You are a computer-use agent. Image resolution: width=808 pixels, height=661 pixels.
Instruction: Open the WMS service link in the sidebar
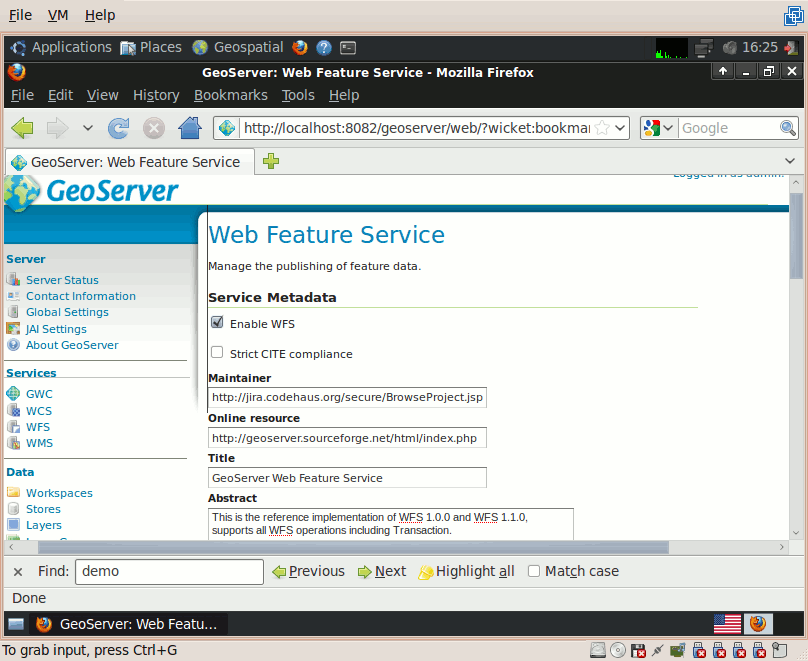point(39,443)
